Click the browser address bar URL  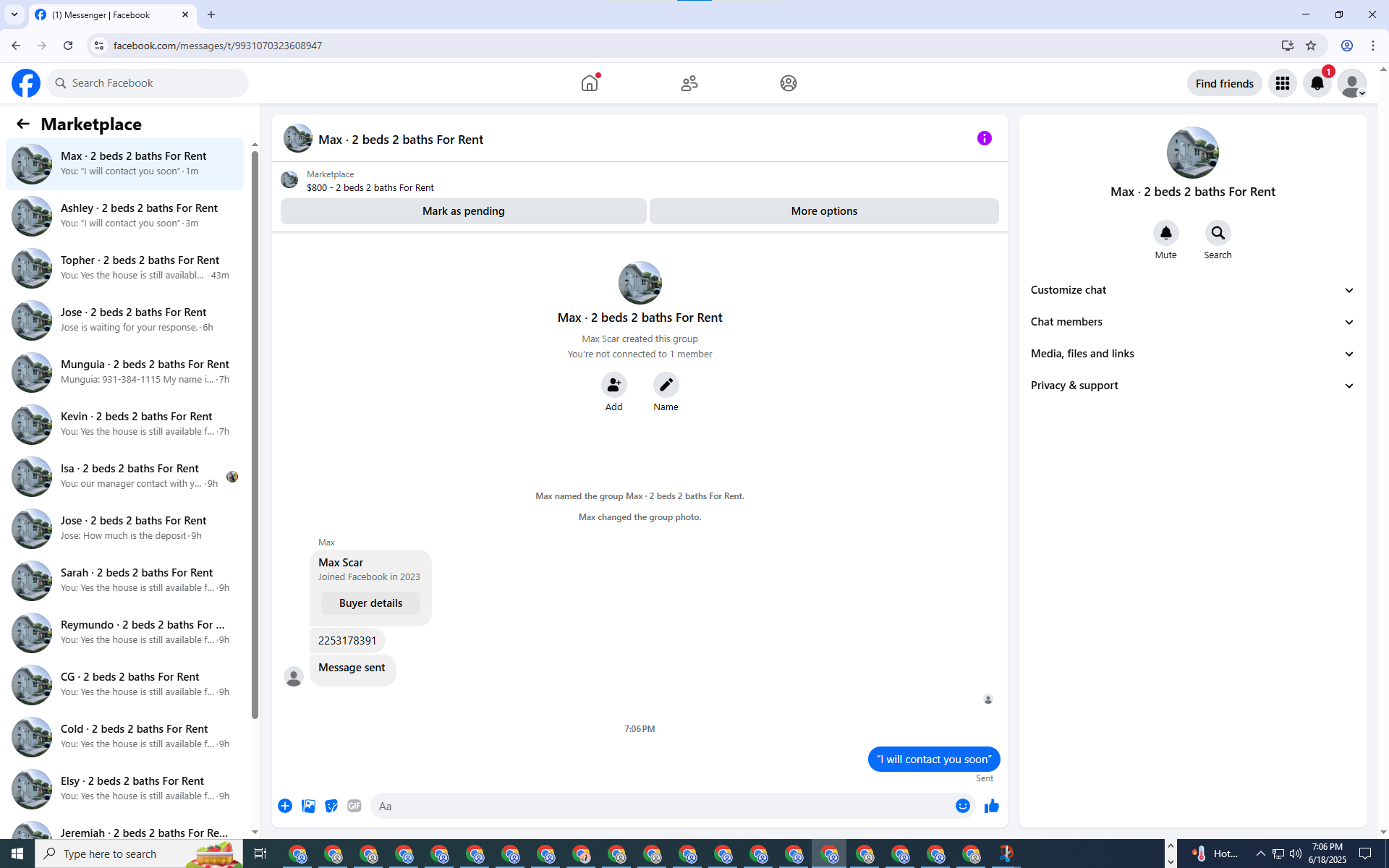pyautogui.click(x=218, y=46)
